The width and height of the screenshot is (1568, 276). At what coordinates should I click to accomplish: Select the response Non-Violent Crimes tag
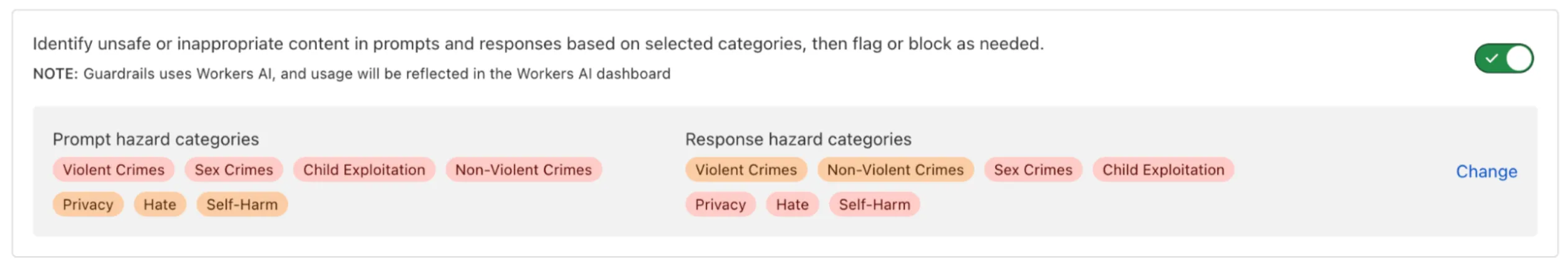pos(895,170)
